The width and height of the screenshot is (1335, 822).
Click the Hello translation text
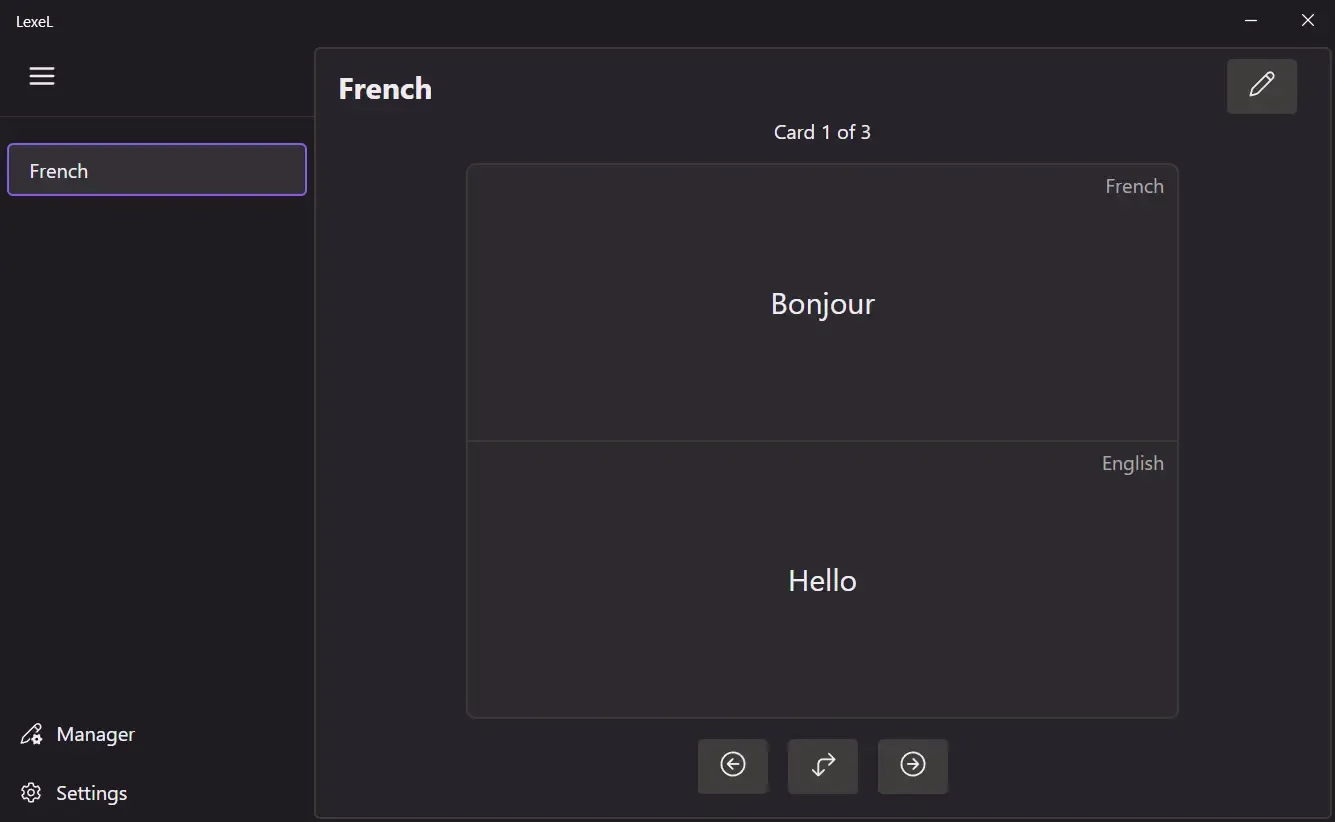pyautogui.click(x=822, y=581)
